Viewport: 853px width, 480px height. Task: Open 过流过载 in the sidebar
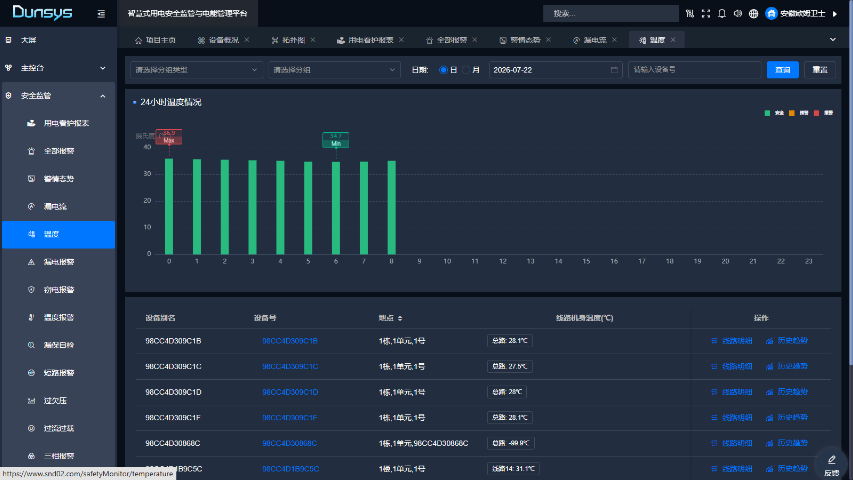tap(58, 429)
